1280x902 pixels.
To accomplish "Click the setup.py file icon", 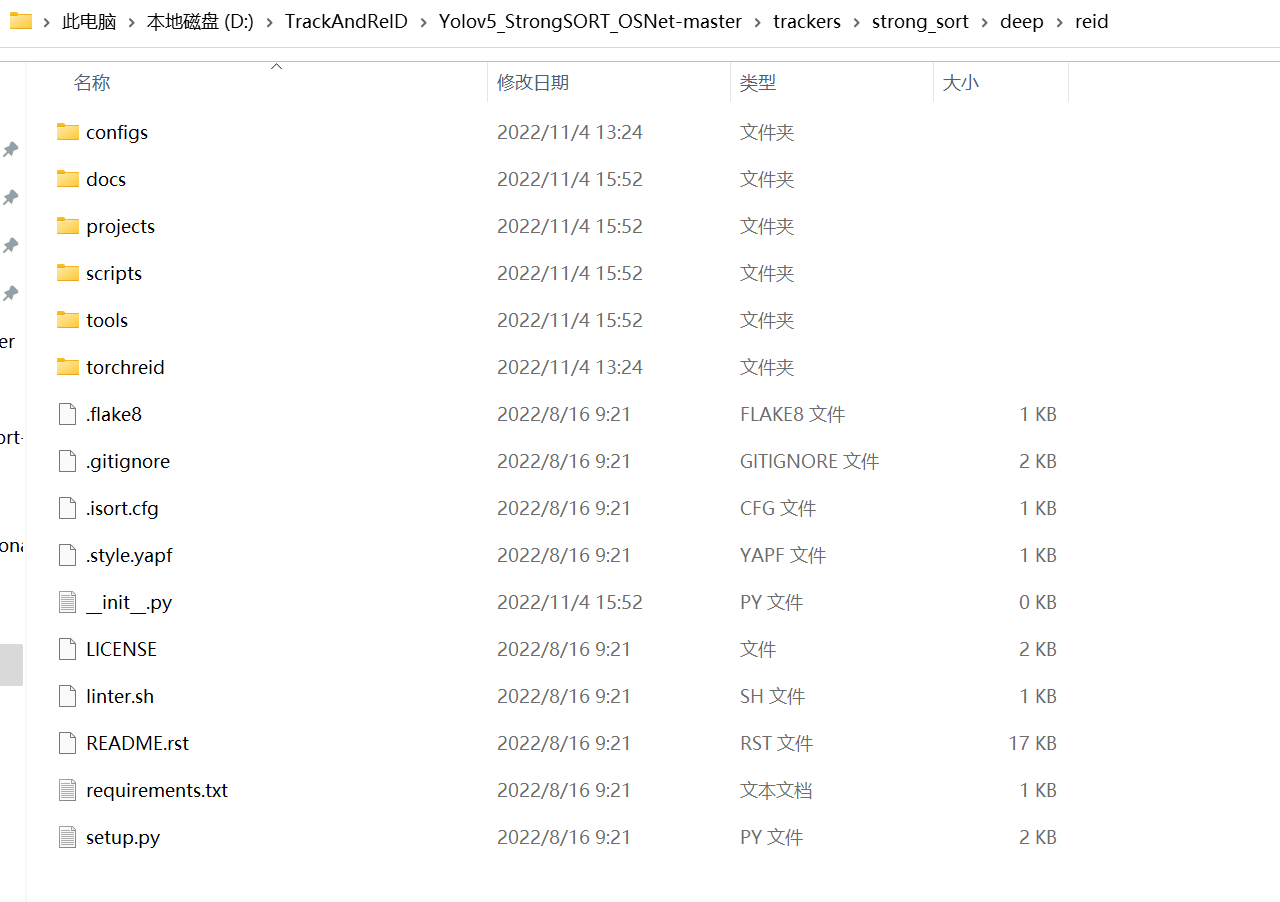I will coord(68,837).
